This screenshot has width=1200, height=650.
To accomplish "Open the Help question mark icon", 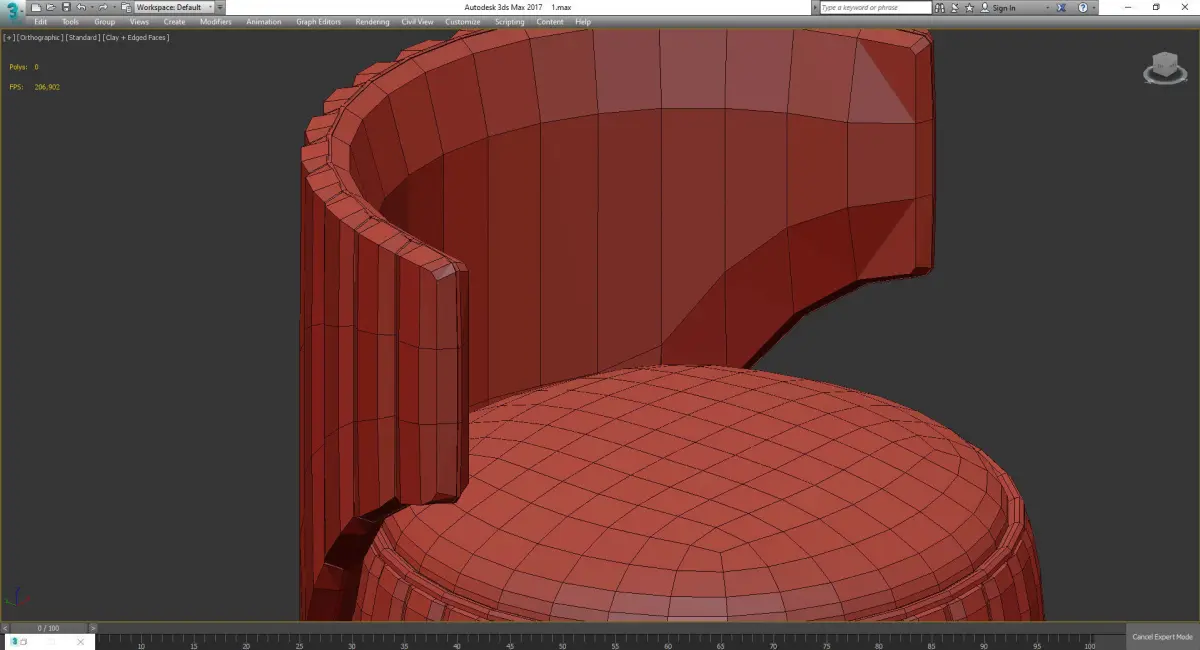I will (1083, 7).
